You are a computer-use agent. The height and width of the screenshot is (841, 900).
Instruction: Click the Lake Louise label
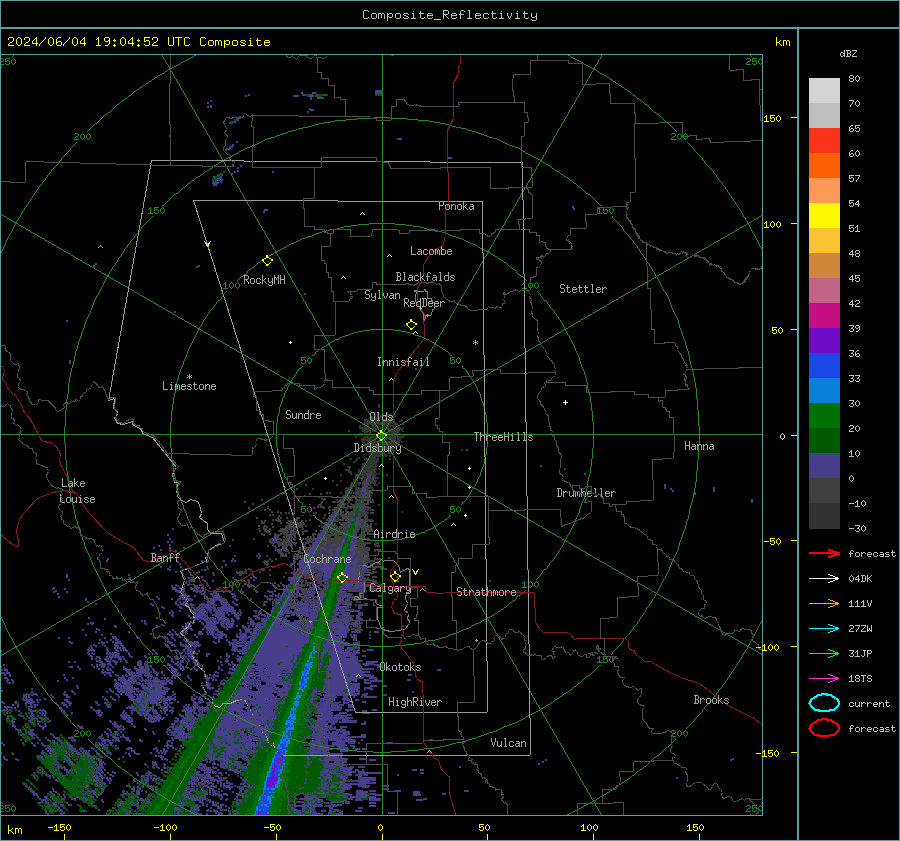click(77, 491)
